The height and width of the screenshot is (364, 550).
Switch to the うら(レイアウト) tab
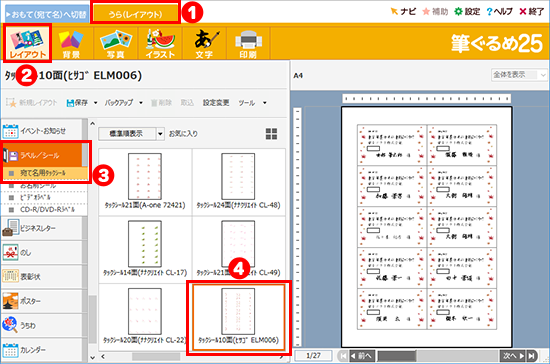135,14
